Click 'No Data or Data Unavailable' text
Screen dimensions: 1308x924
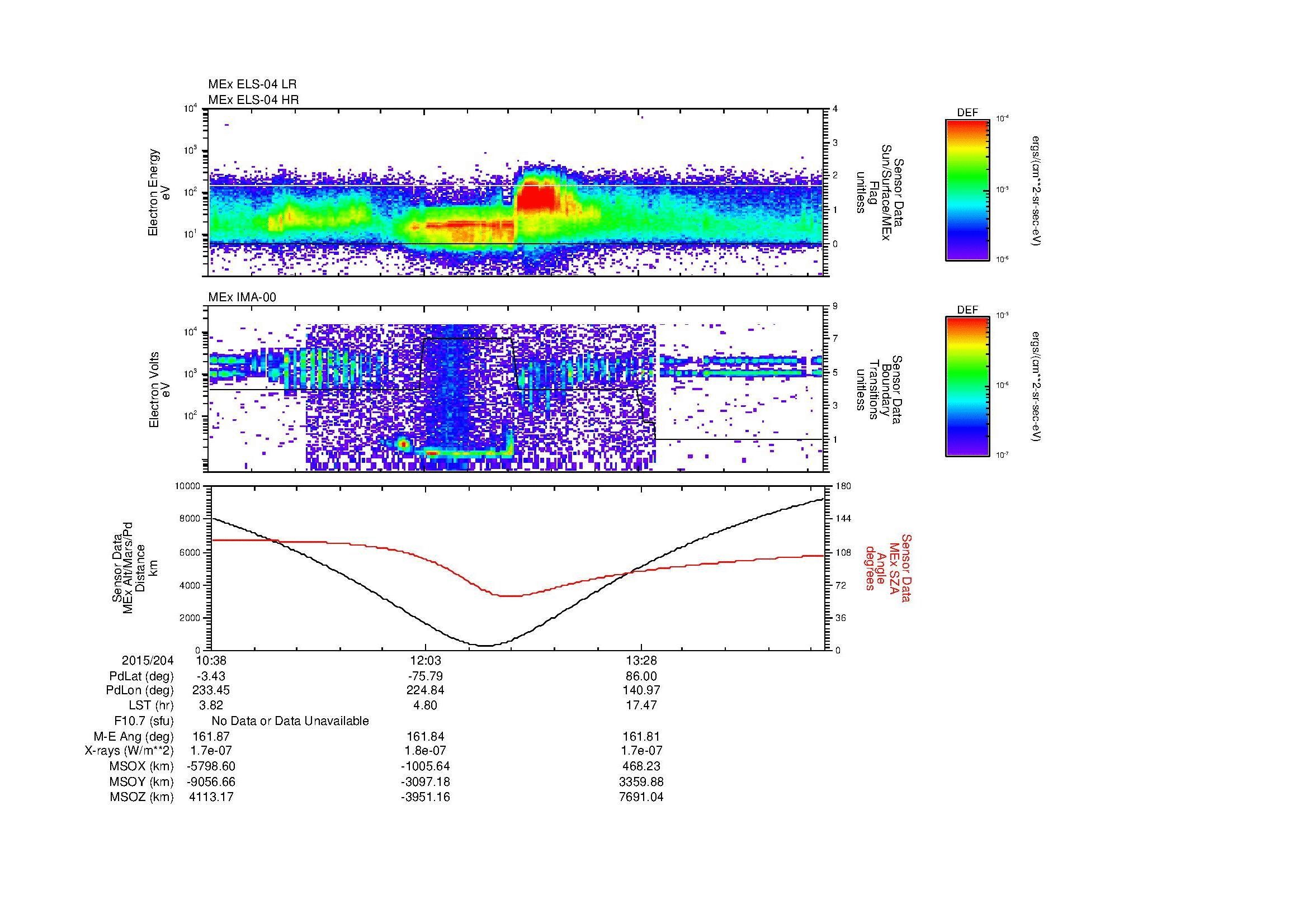coord(290,721)
